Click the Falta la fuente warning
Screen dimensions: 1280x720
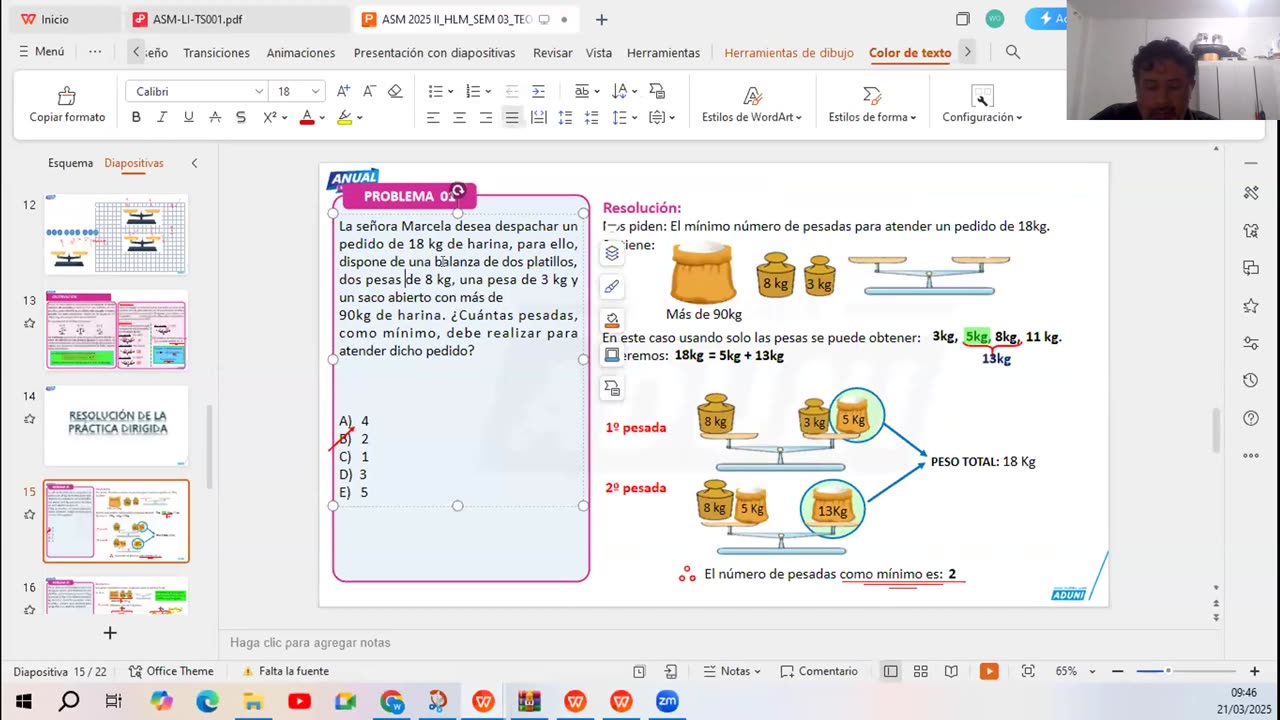point(284,672)
